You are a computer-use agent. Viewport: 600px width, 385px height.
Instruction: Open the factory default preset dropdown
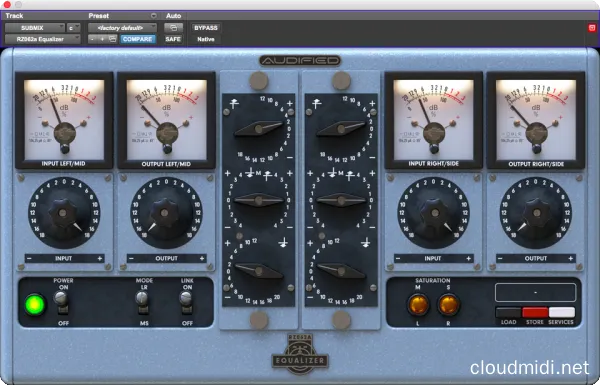[122, 28]
